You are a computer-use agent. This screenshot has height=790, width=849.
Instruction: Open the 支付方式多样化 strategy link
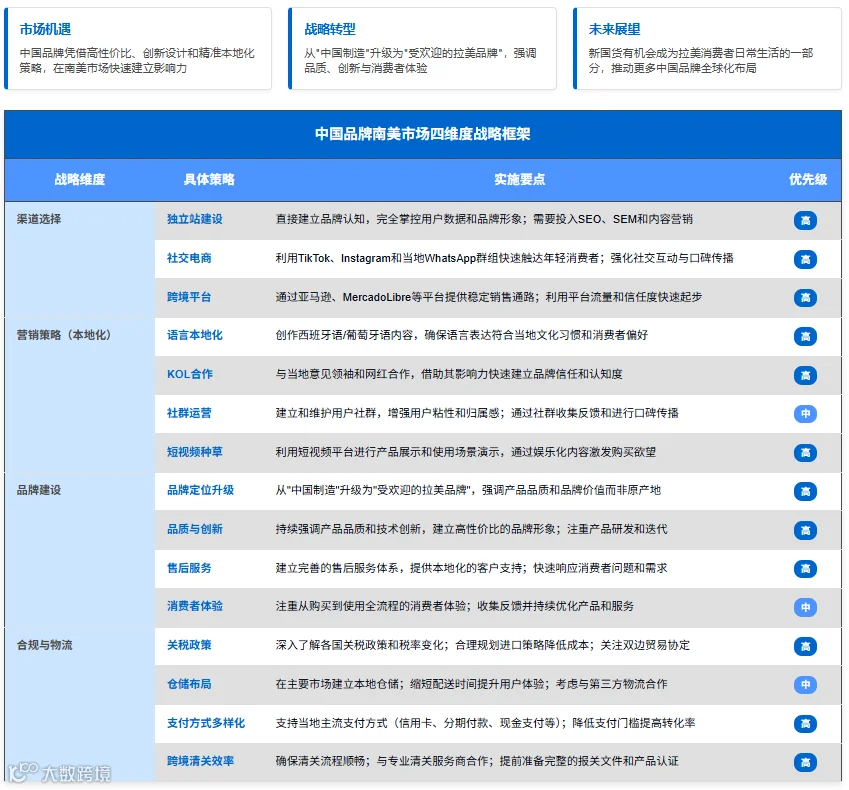[x=206, y=723]
